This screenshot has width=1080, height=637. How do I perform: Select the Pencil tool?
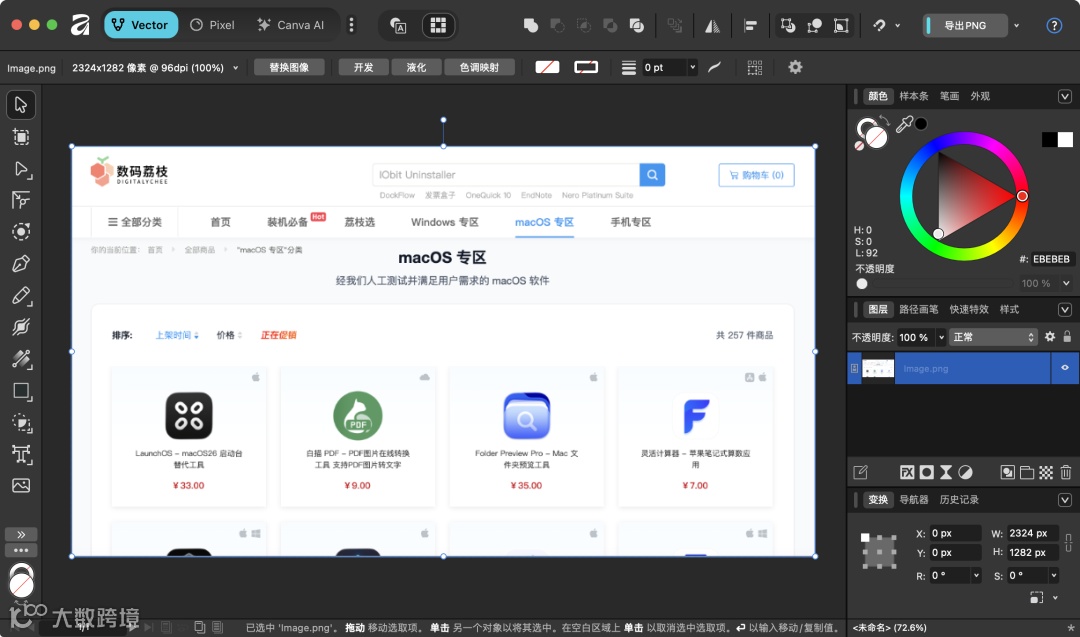coord(21,295)
